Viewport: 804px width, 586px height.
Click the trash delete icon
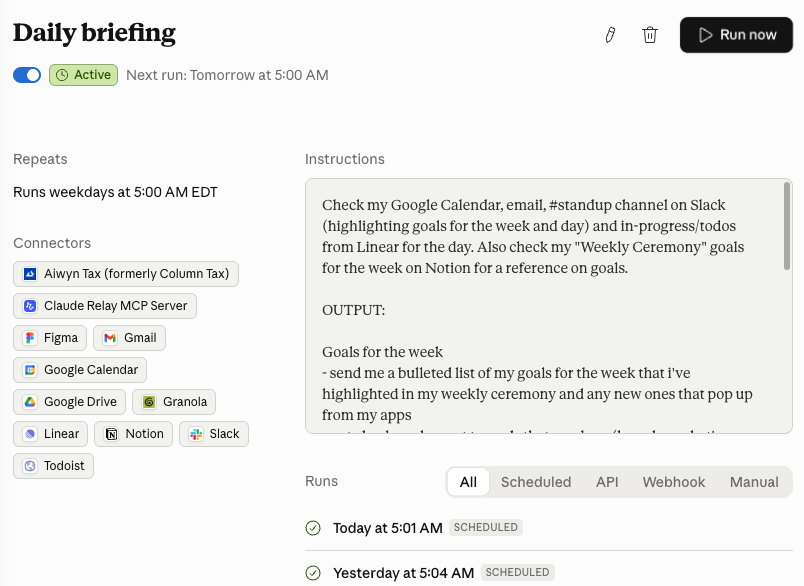[x=650, y=35]
